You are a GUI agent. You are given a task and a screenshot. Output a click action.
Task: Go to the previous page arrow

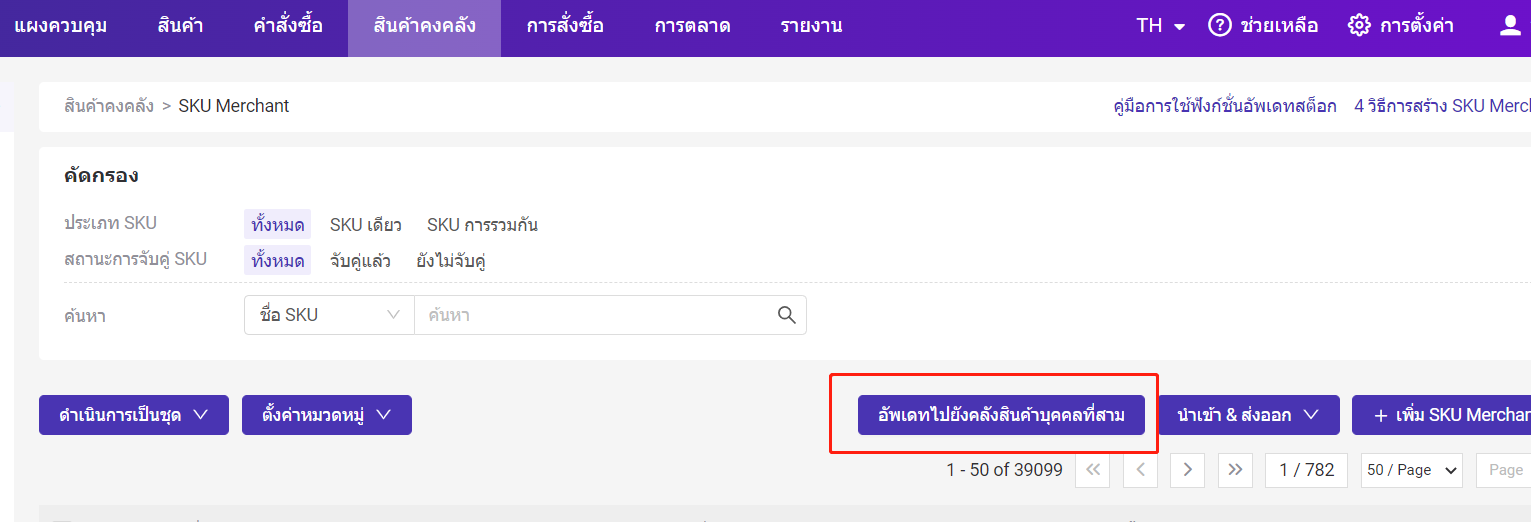(x=1140, y=470)
